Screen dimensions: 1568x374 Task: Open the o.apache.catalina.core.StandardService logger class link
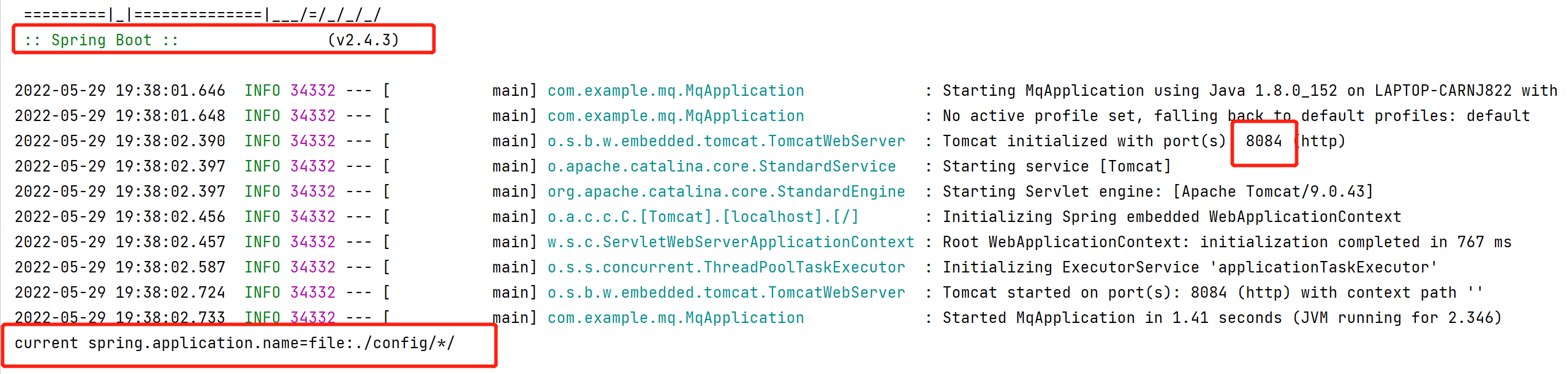click(721, 166)
